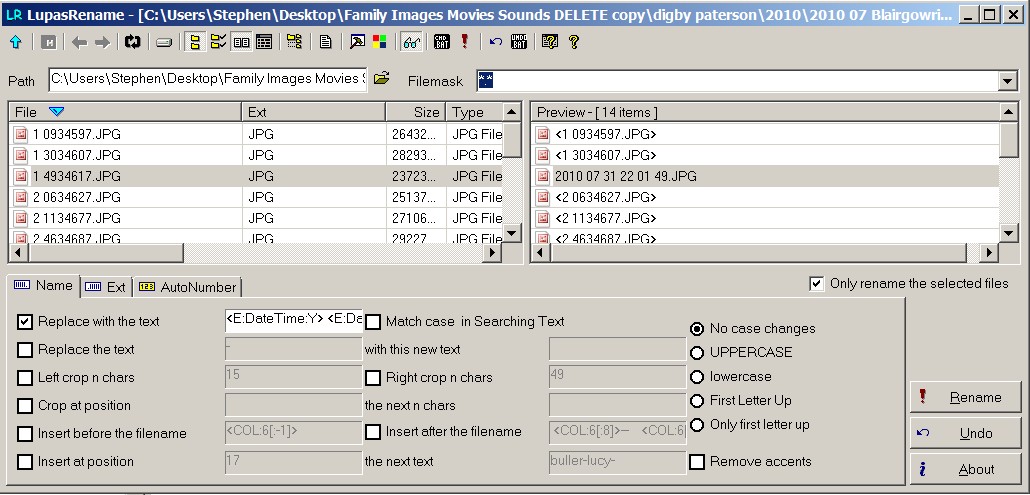This screenshot has height=495, width=1030.
Task: Click the UNDO BAT toolbar icon
Action: (519, 43)
